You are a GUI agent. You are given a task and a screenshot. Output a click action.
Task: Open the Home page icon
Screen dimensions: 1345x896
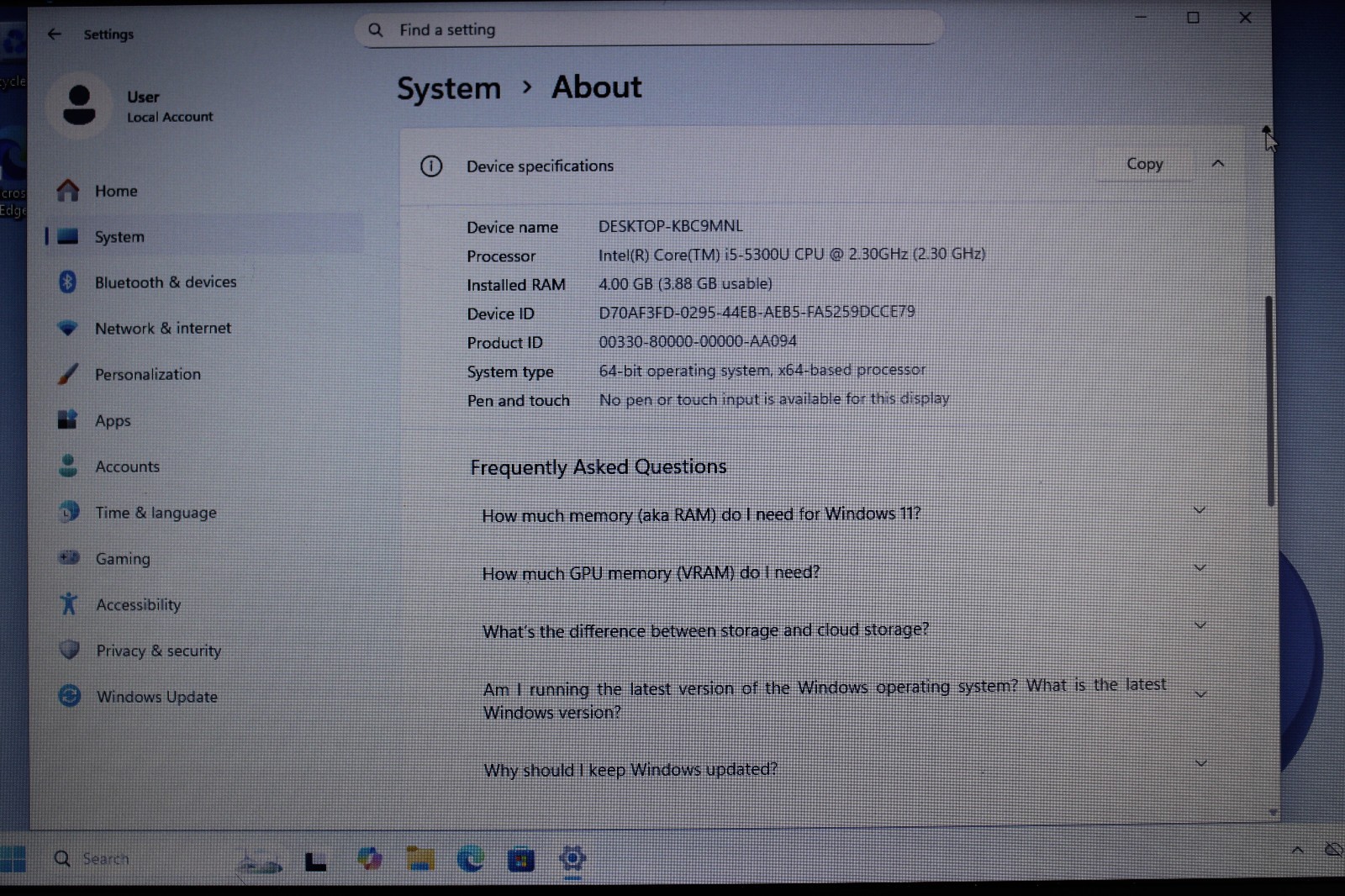[68, 191]
